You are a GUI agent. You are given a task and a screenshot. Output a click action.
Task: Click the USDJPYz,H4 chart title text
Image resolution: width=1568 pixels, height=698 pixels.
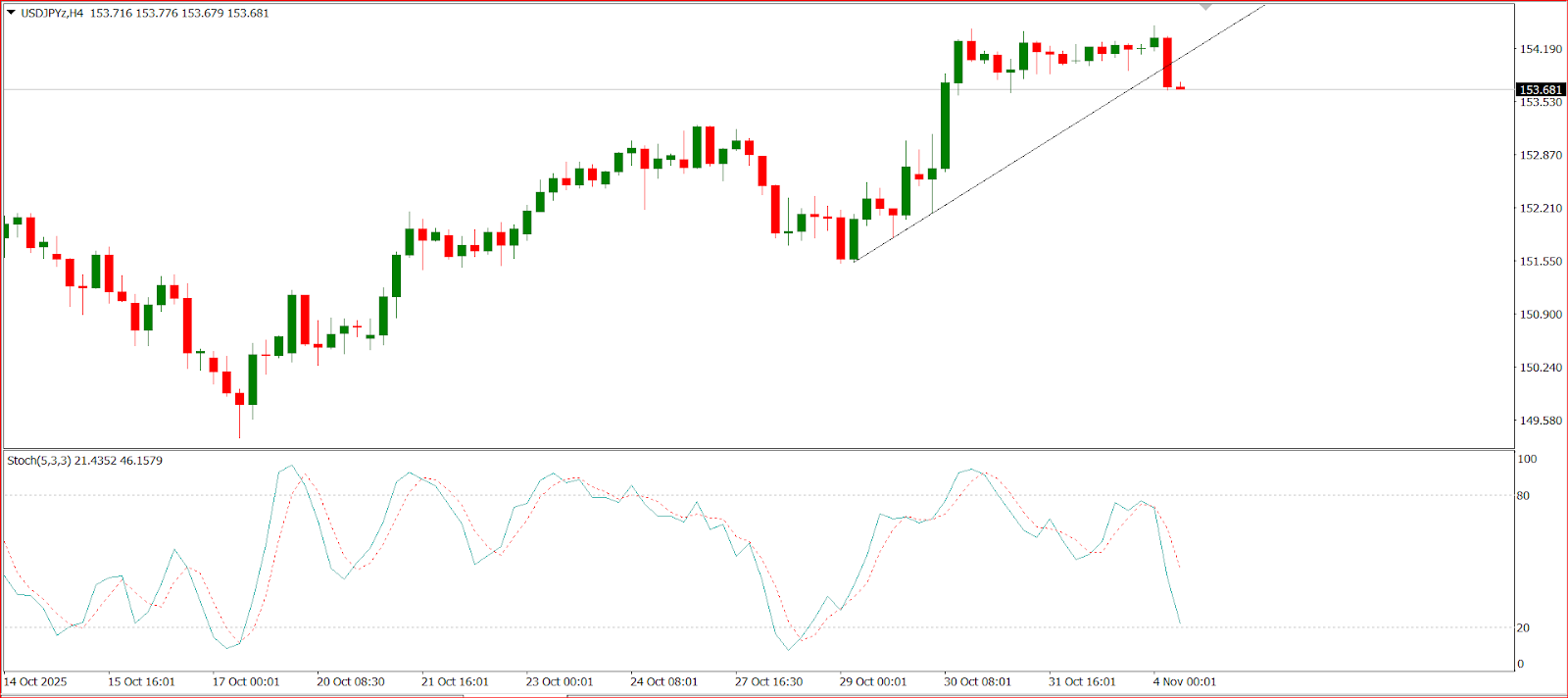[52, 13]
